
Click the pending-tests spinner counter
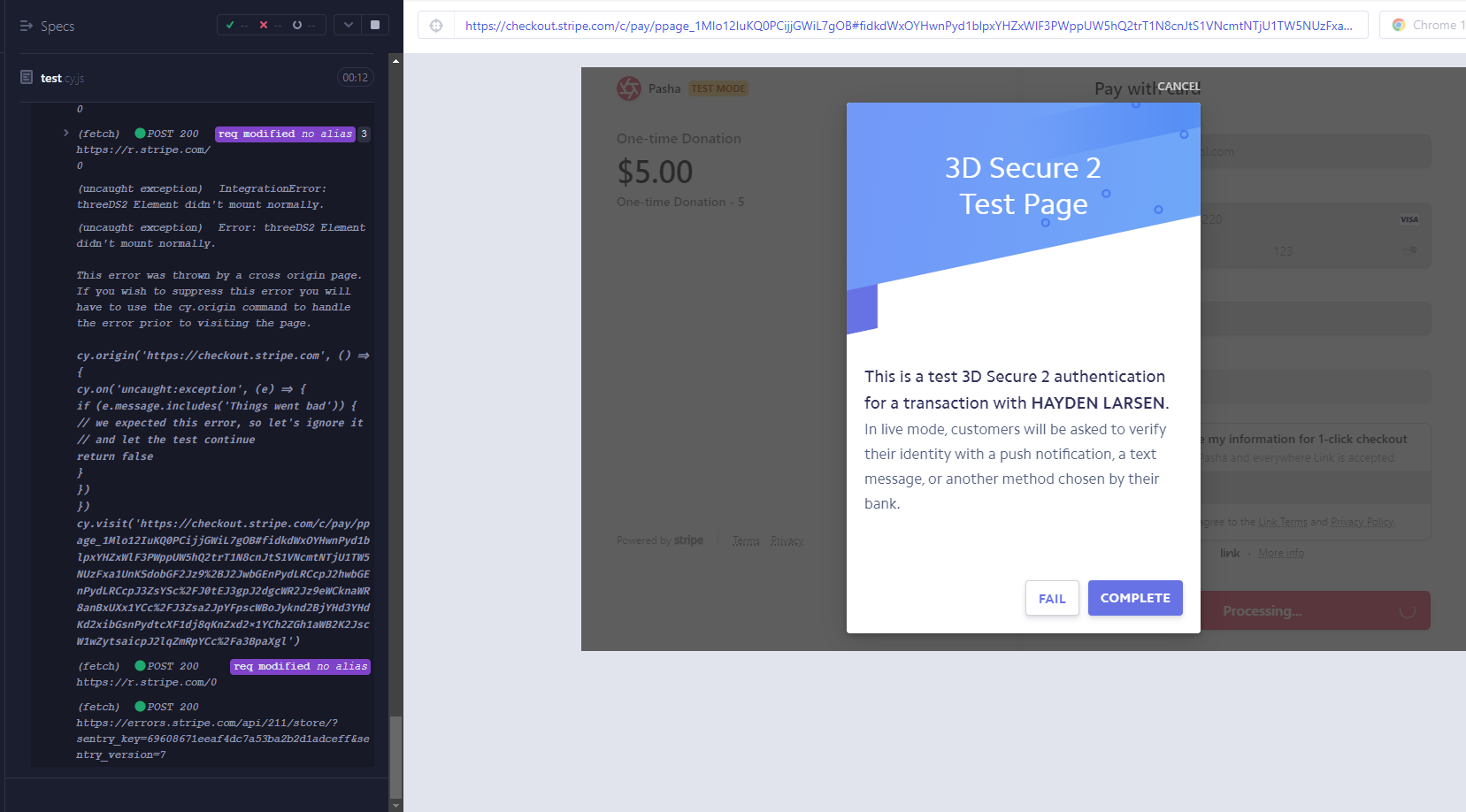[x=303, y=25]
